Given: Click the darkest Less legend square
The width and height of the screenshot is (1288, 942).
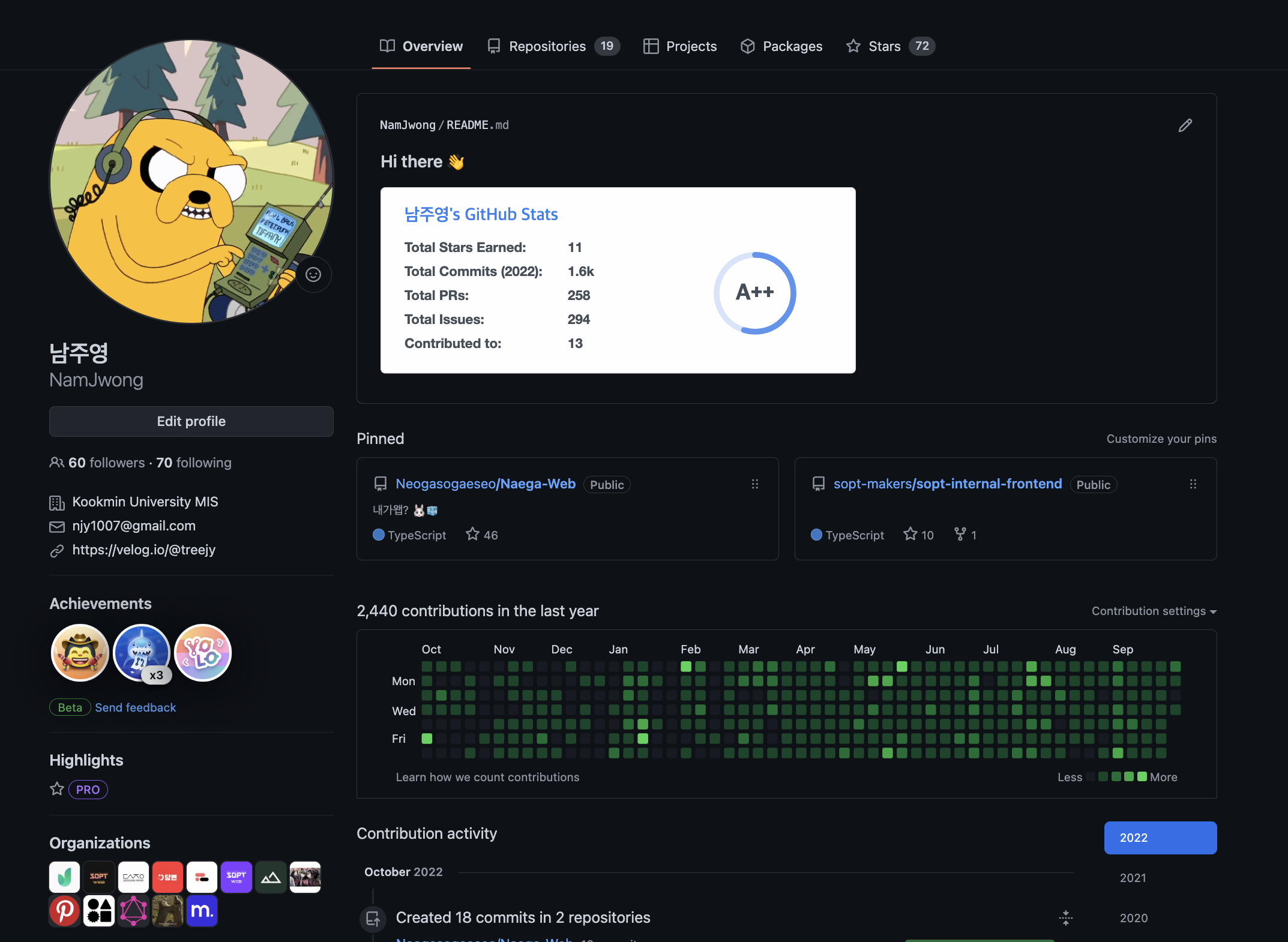Looking at the screenshot, I should tap(1091, 776).
